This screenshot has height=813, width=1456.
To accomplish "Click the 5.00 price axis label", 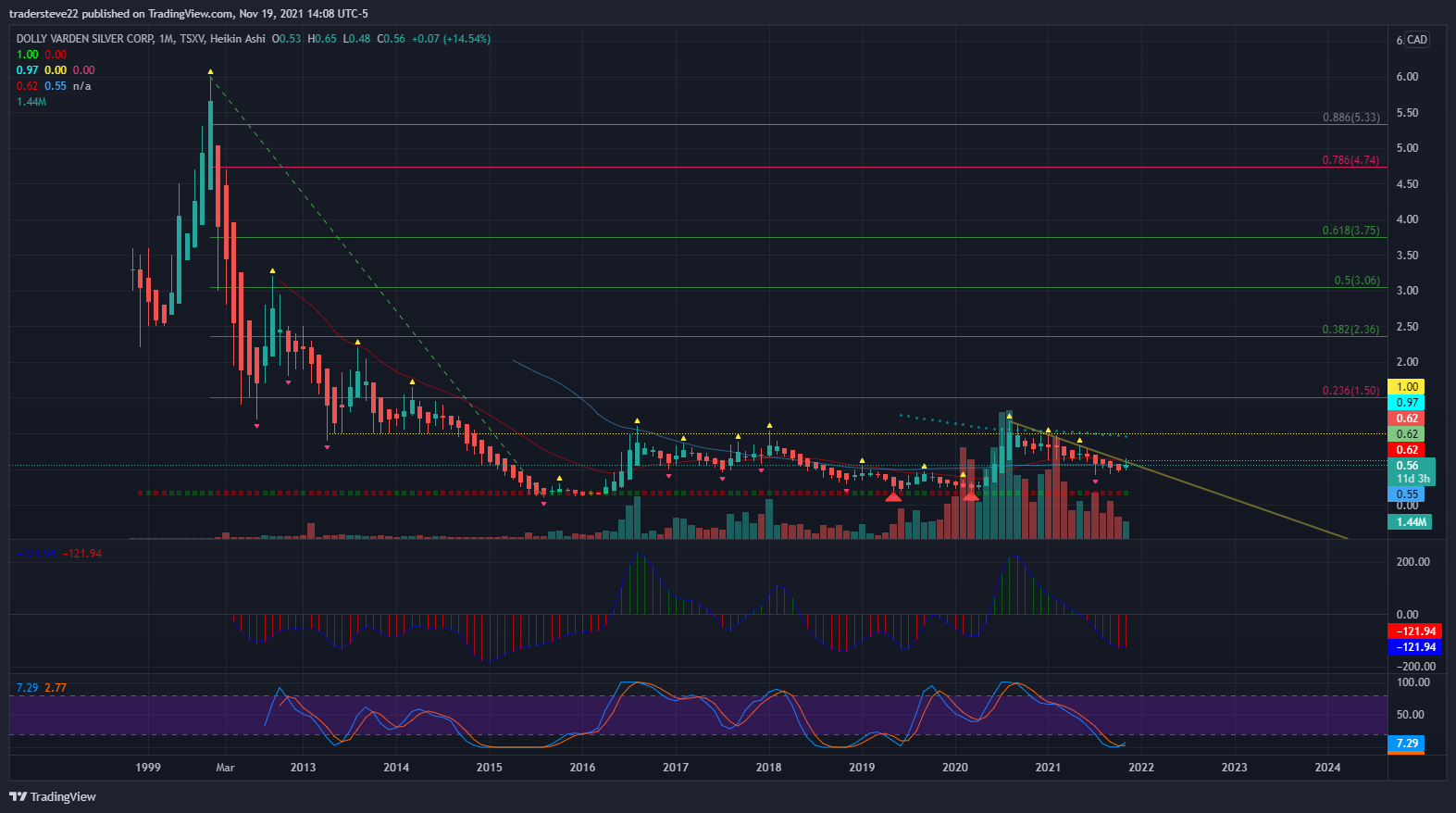I will [1407, 148].
